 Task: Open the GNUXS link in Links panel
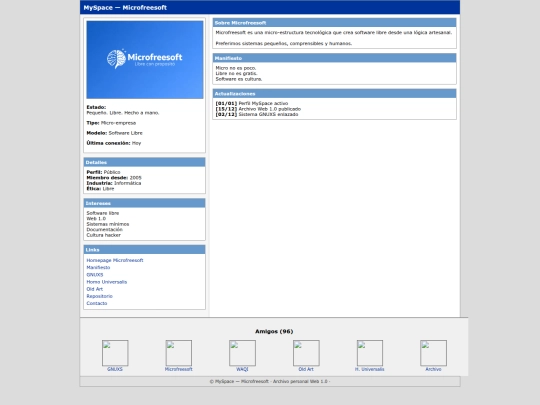[x=95, y=275]
